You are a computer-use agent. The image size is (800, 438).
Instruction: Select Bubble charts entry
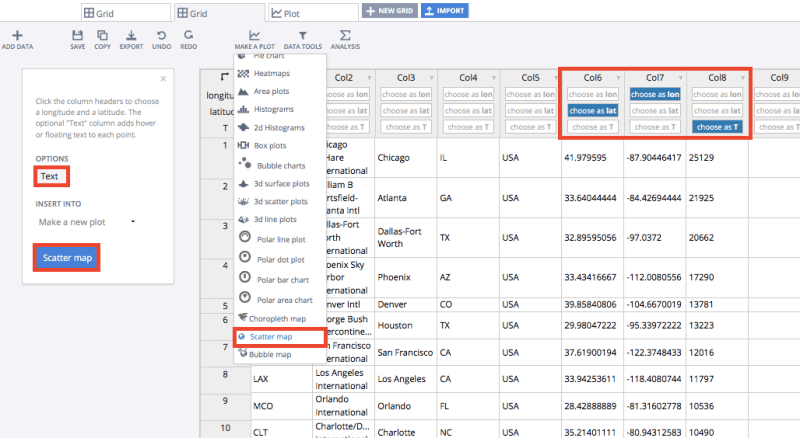pos(281,165)
